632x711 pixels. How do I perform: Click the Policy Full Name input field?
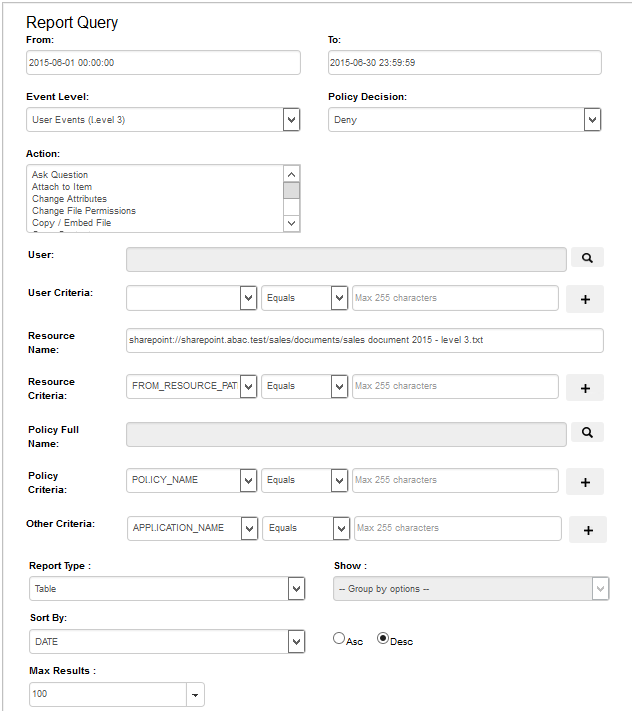pyautogui.click(x=346, y=434)
